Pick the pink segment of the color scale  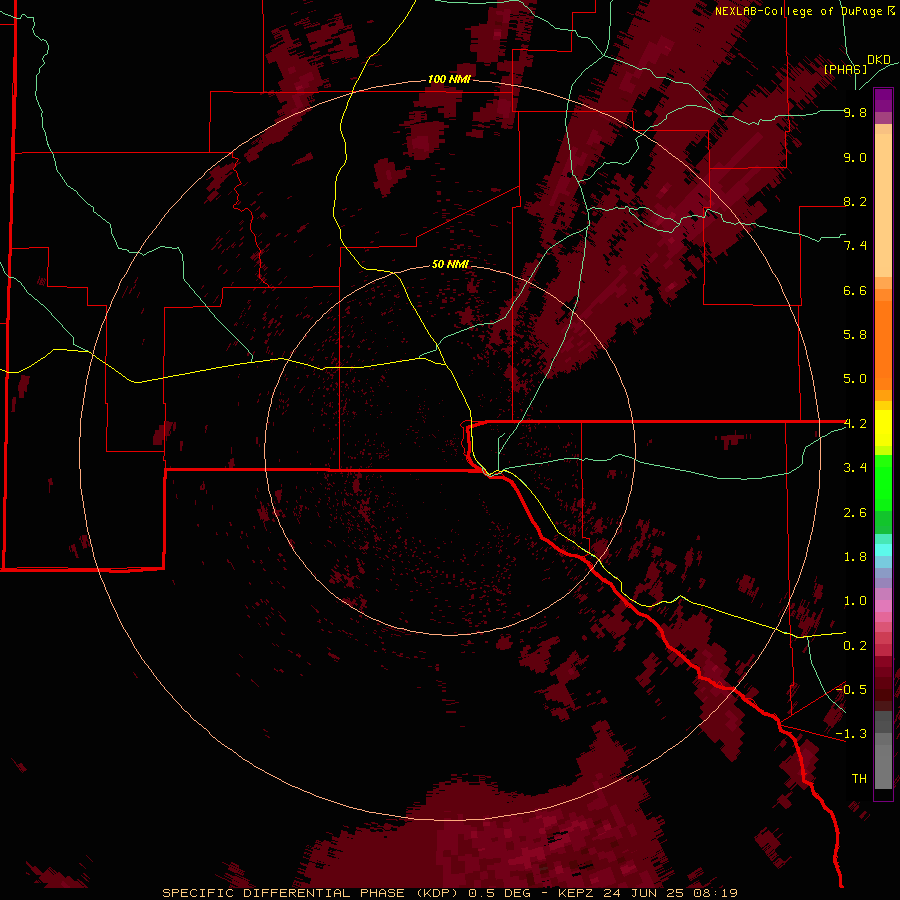(883, 606)
